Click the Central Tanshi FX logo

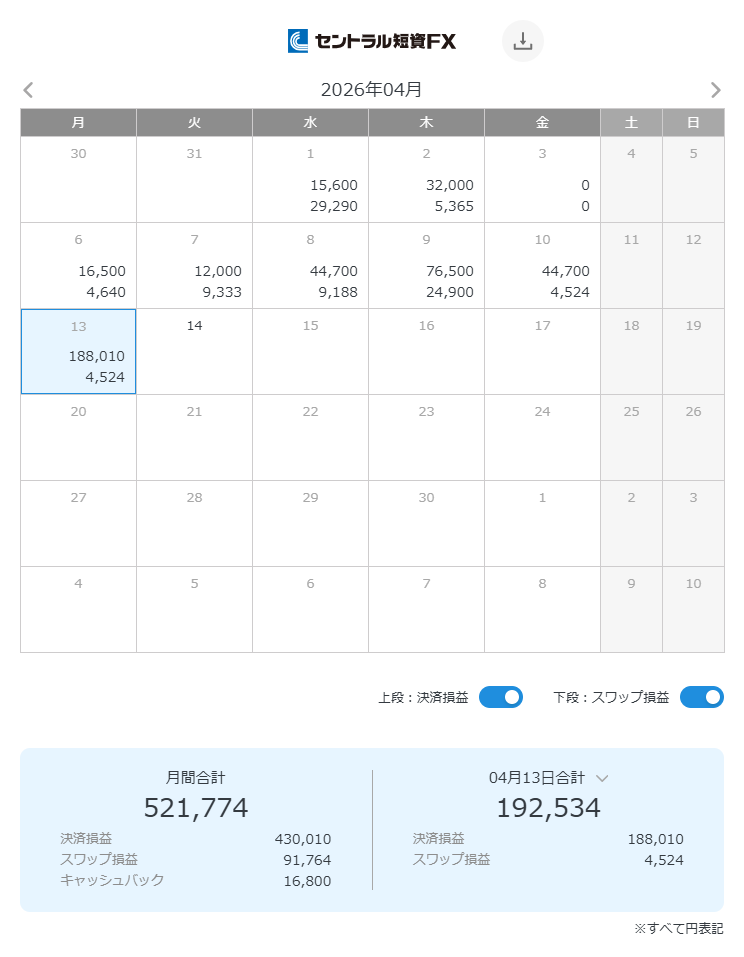pyautogui.click(x=372, y=41)
